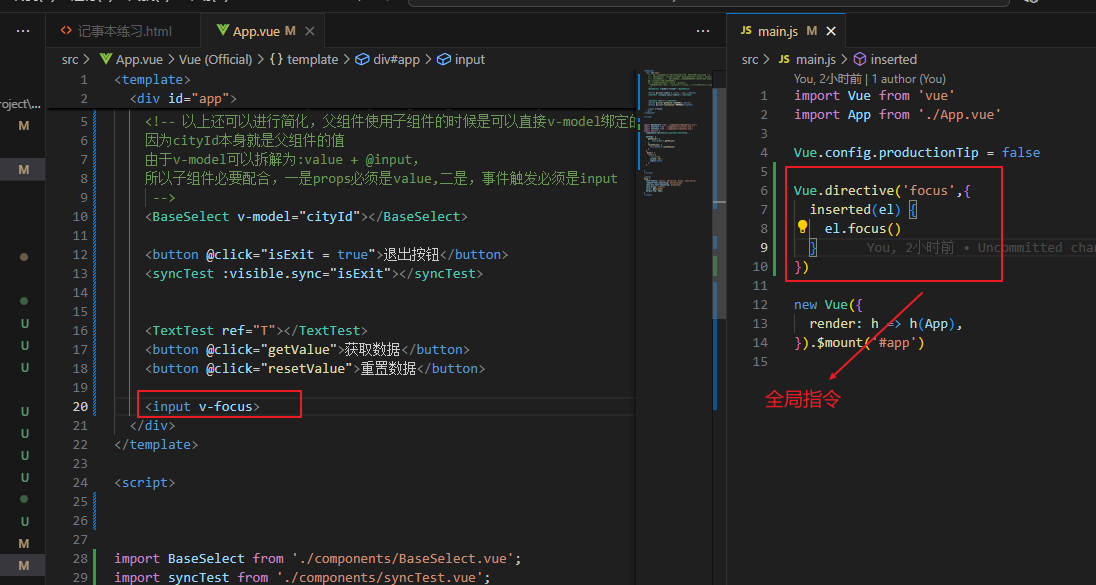Open the input breadcrumb in App.vue editor

tap(461, 59)
